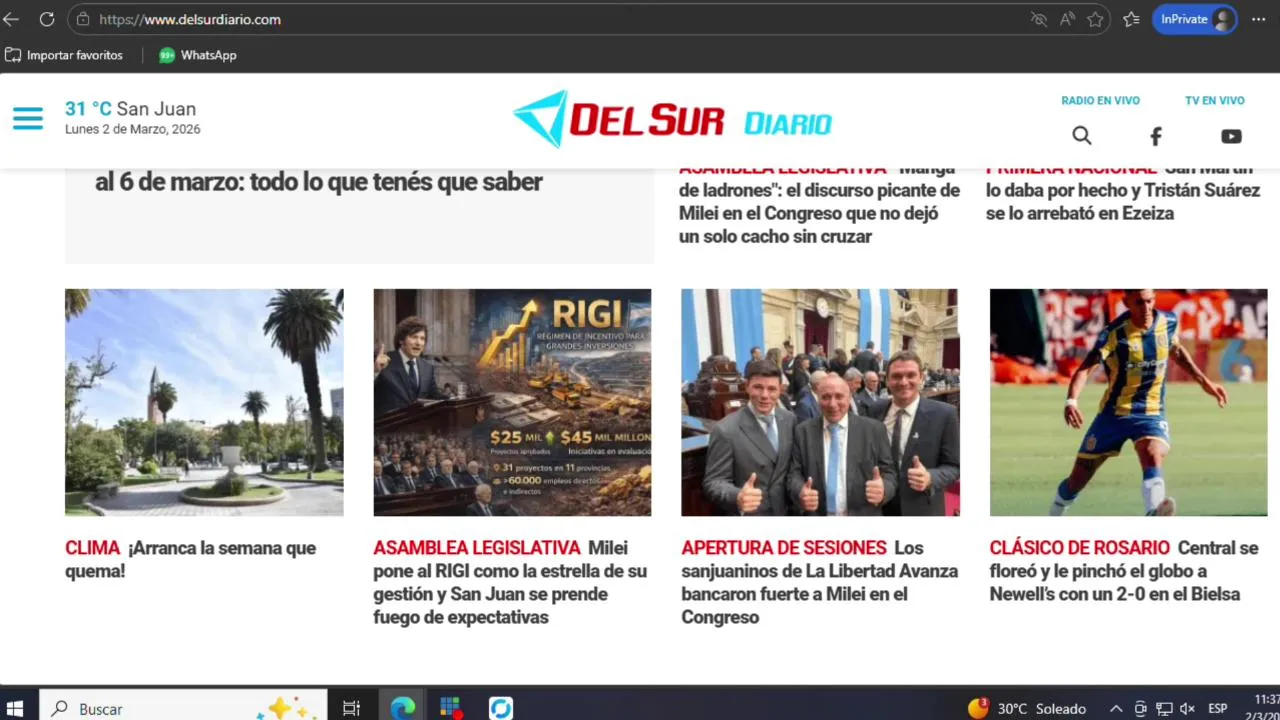Switch to Microsoft Edge taskbar icon
The height and width of the screenshot is (720, 1280).
pyautogui.click(x=403, y=708)
